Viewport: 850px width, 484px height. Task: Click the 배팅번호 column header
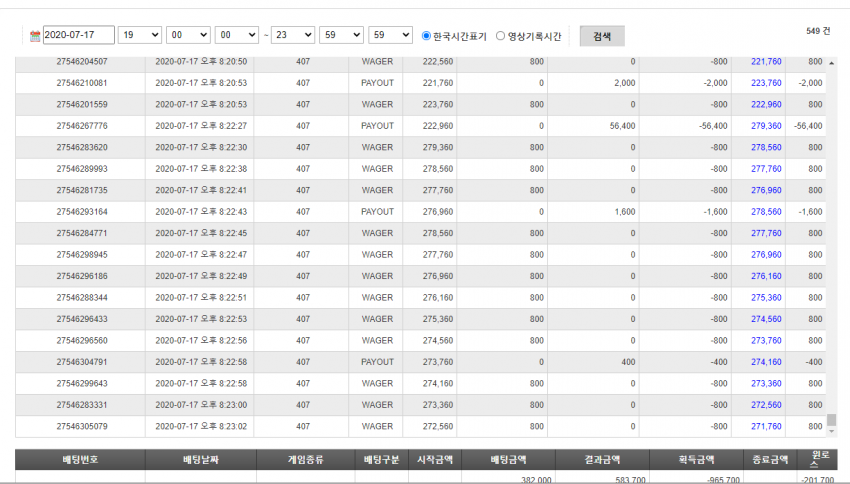click(x=80, y=460)
